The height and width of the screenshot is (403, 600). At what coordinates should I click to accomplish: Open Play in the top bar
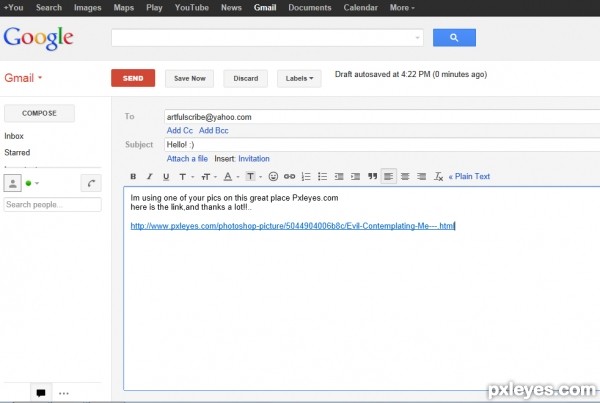point(154,8)
